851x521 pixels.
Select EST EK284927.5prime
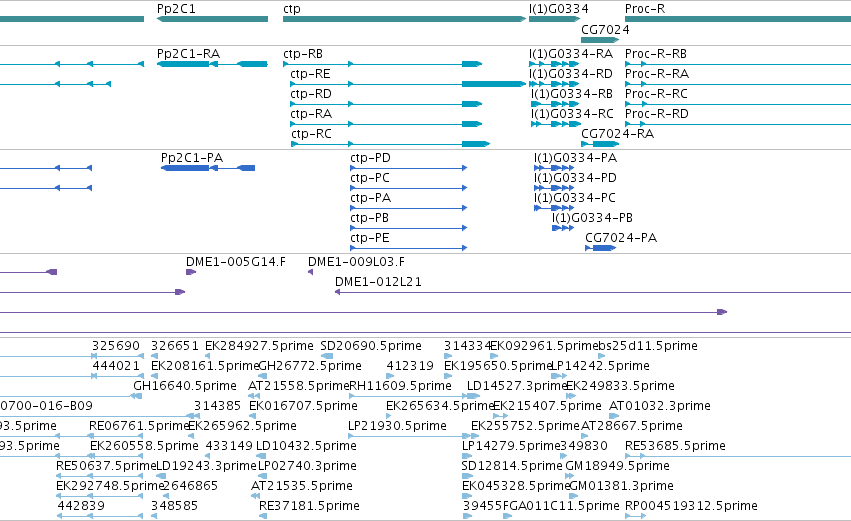point(259,346)
